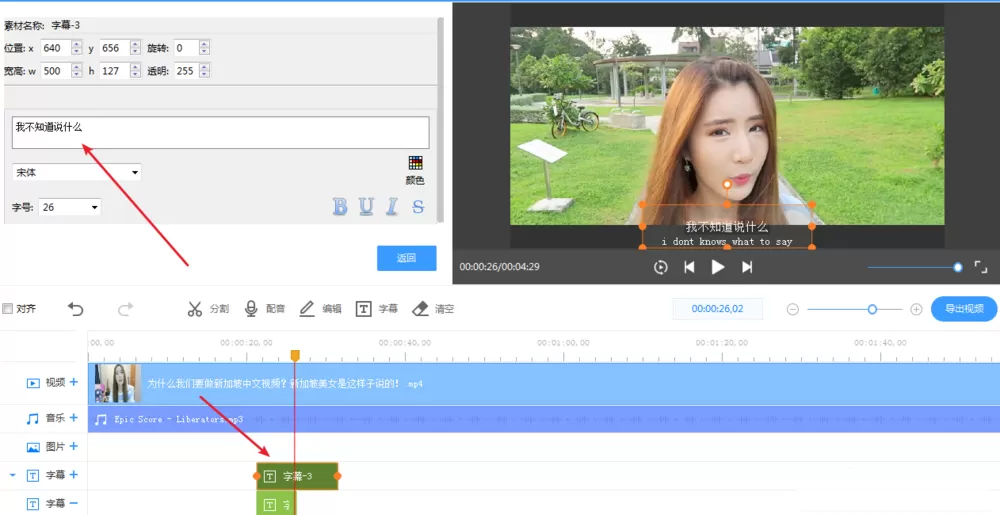Select the Epic Score Liberators mp3 clip
This screenshot has height=515, width=1000.
(x=543, y=419)
